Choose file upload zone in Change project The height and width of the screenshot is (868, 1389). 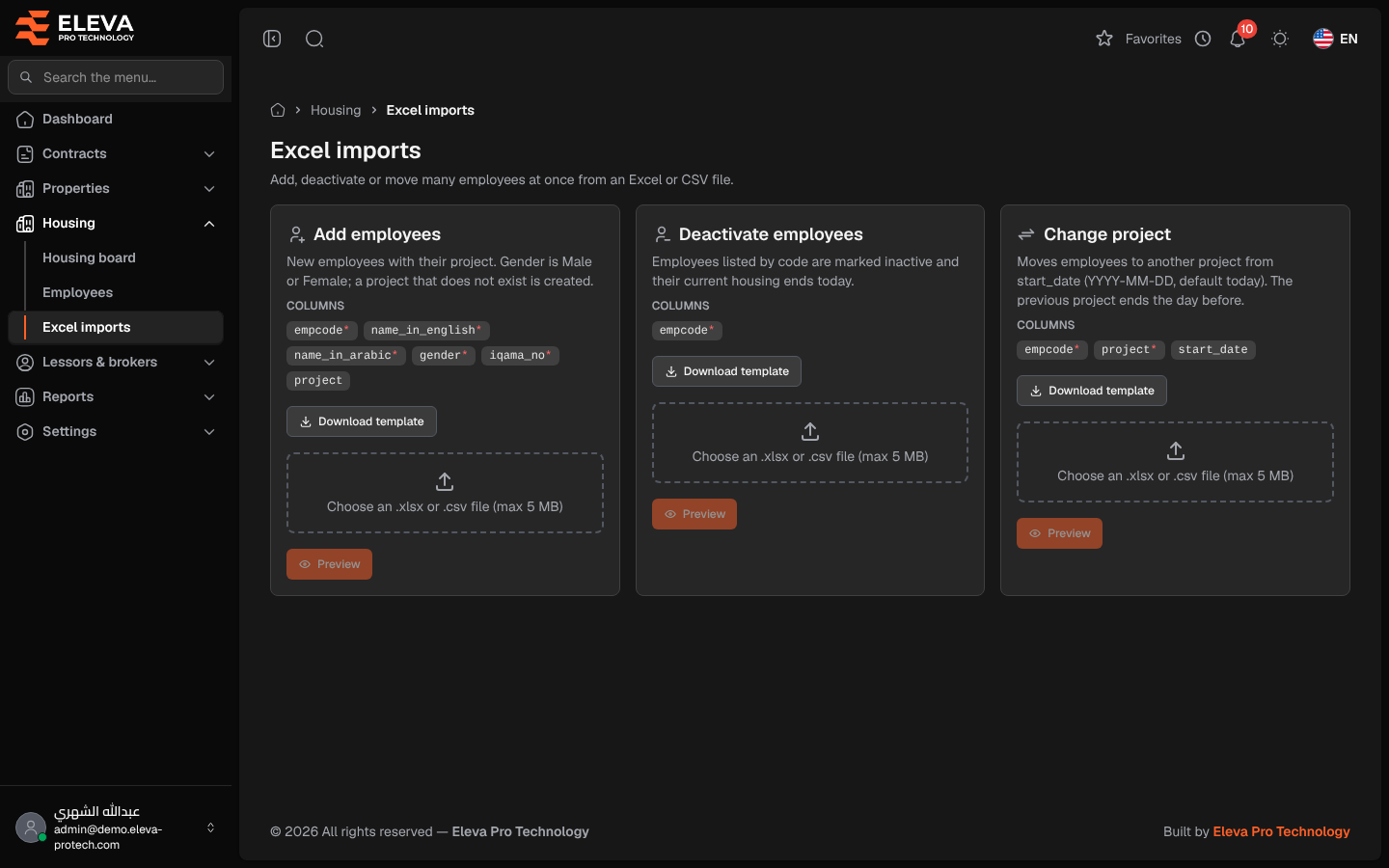tap(1175, 462)
